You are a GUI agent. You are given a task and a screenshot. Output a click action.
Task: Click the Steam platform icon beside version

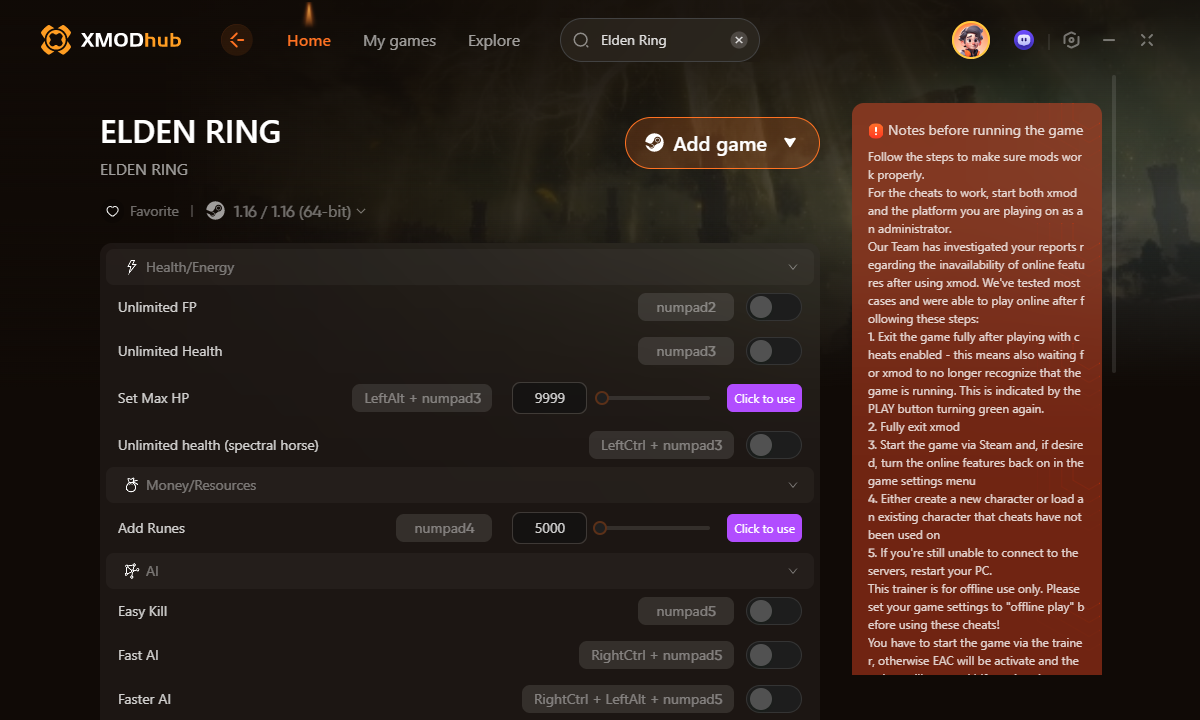click(x=215, y=211)
